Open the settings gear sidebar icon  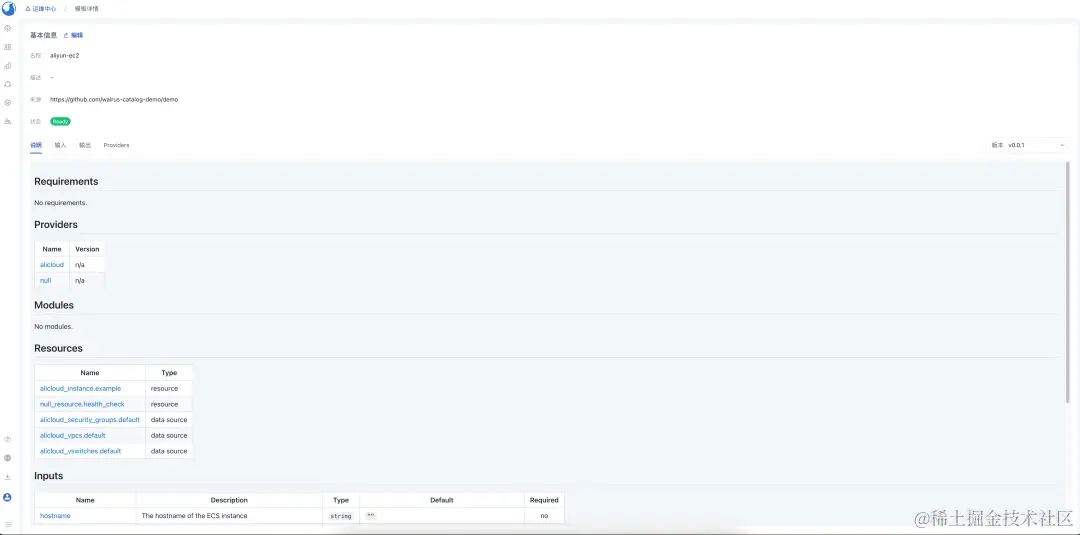point(8,103)
